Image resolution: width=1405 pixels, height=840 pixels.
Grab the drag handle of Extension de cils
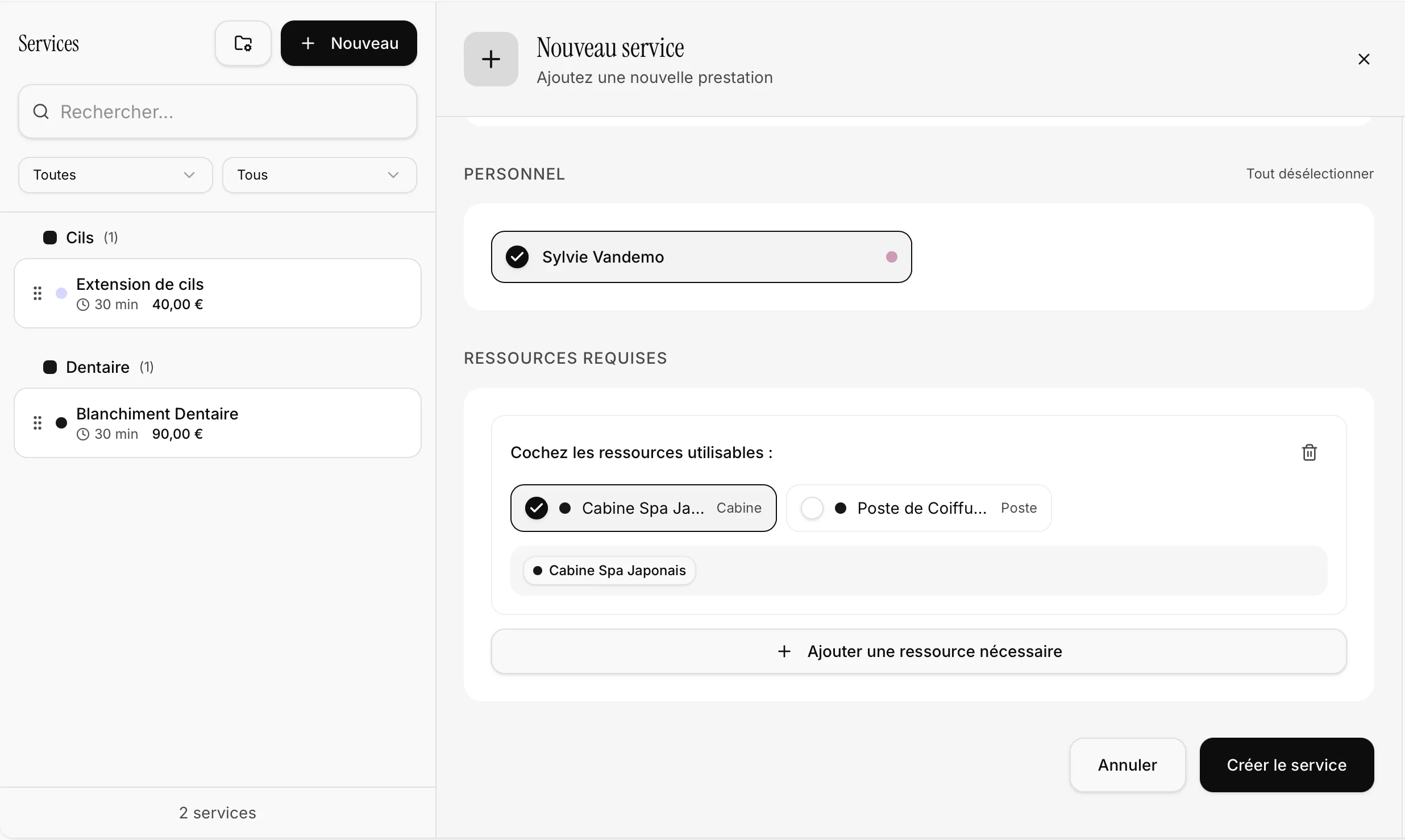[x=38, y=293]
